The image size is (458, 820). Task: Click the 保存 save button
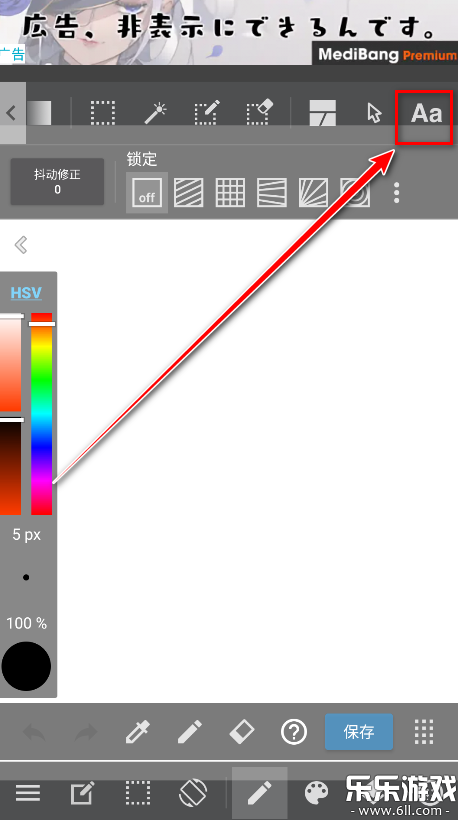(359, 732)
